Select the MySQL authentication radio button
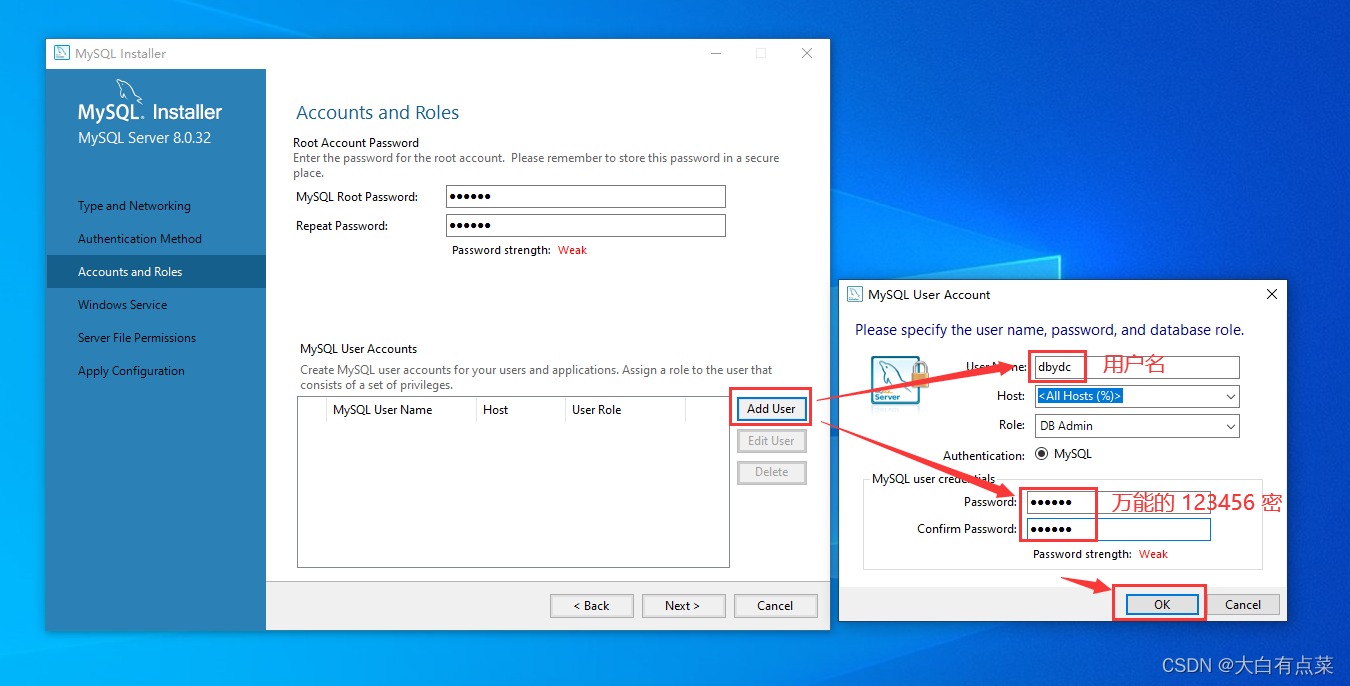 click(1042, 453)
